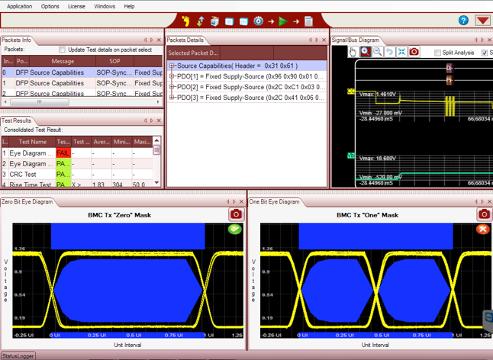This screenshot has height=360, width=493.
Task: Select the Packets Info tab
Action: pos(16,40)
